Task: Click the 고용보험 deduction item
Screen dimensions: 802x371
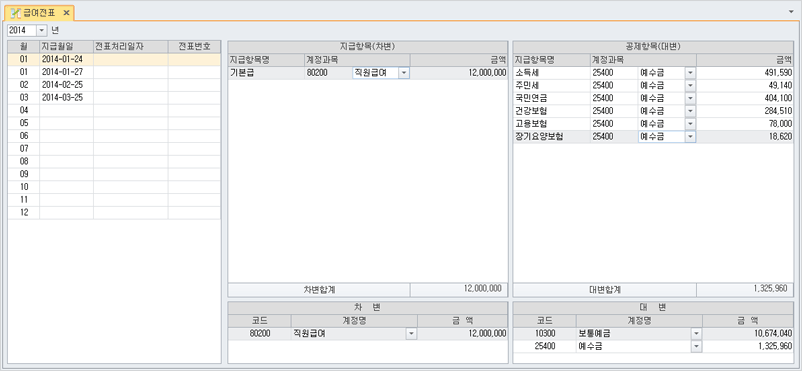Action: (x=551, y=124)
